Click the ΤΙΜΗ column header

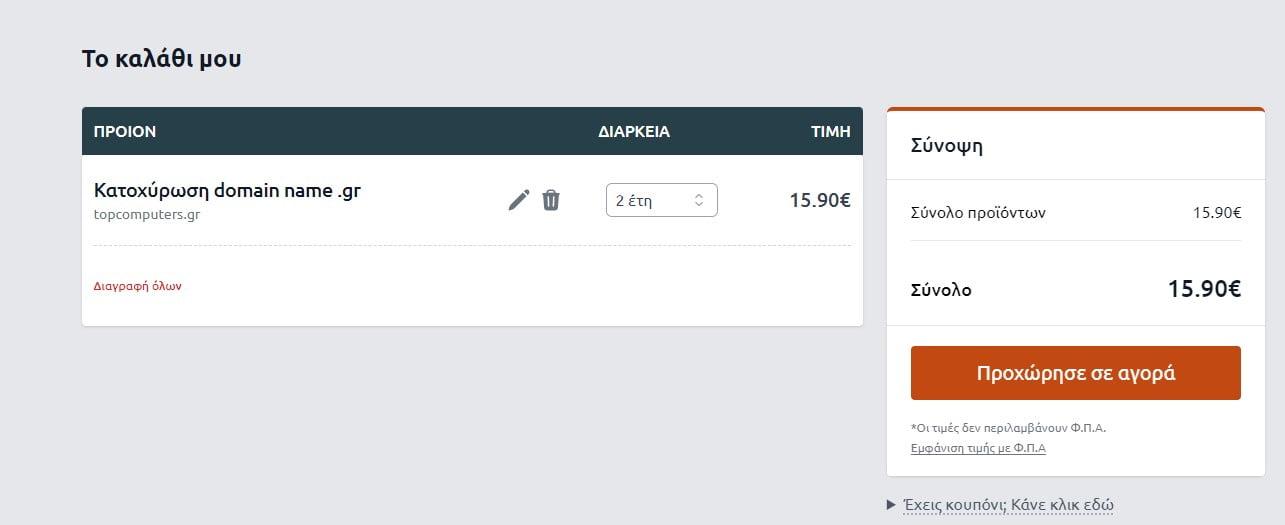click(830, 131)
